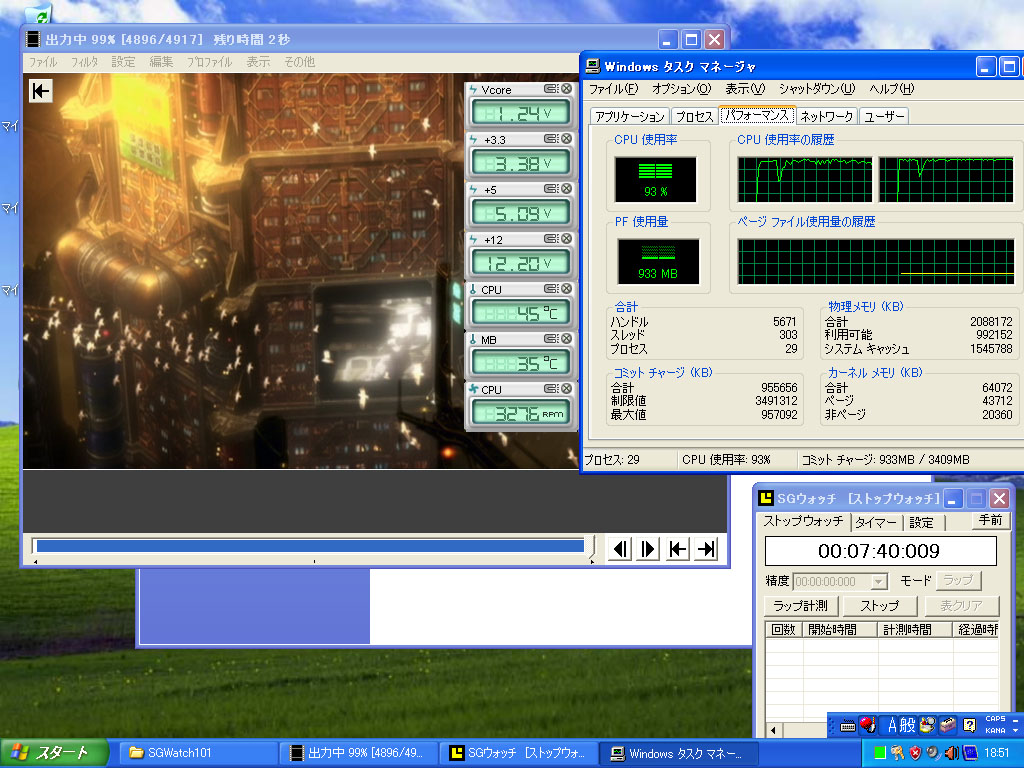Open the IME toolbox icon on language bar
Image resolution: width=1024 pixels, height=768 pixels.
pyautogui.click(x=948, y=725)
